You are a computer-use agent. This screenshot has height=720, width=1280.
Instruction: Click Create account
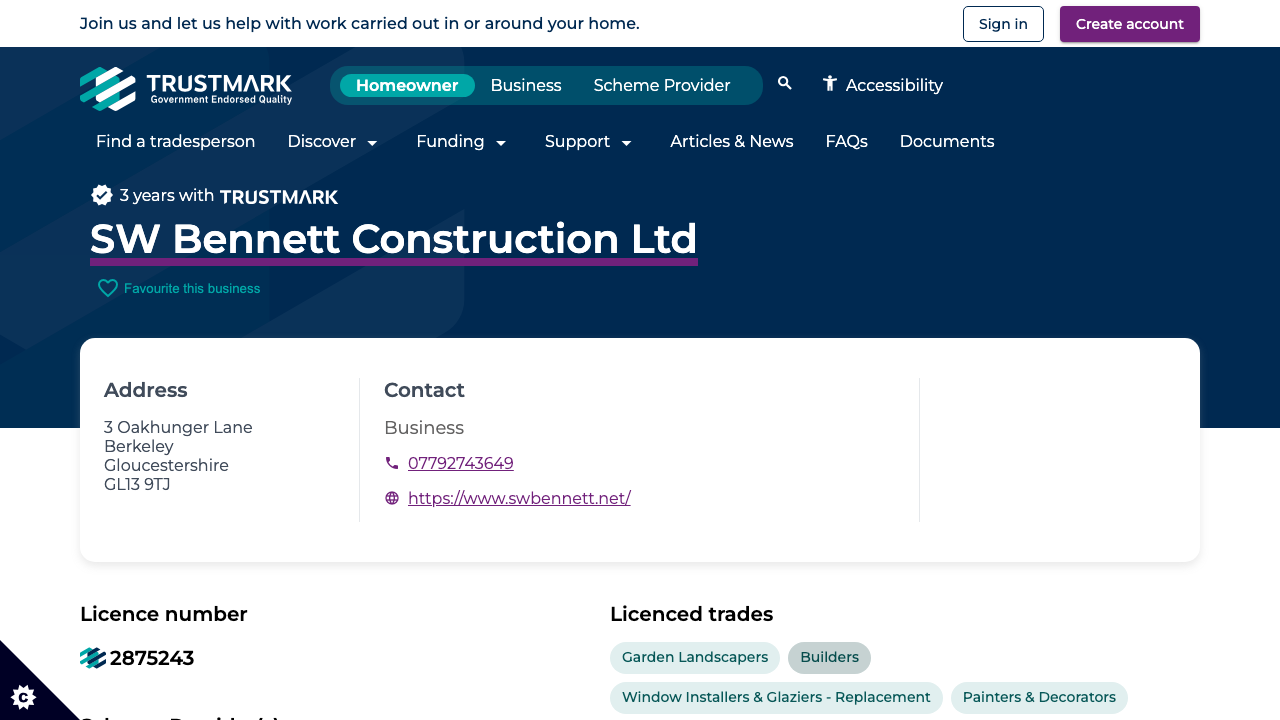1129,23
